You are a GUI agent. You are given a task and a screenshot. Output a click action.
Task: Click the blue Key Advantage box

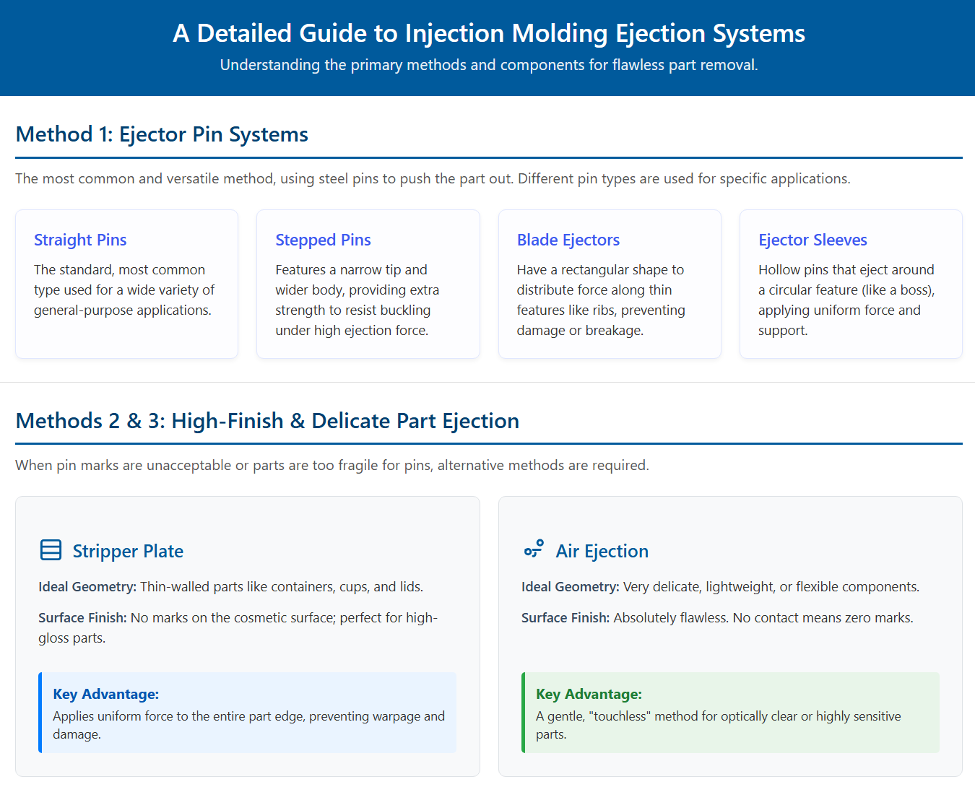point(247,712)
